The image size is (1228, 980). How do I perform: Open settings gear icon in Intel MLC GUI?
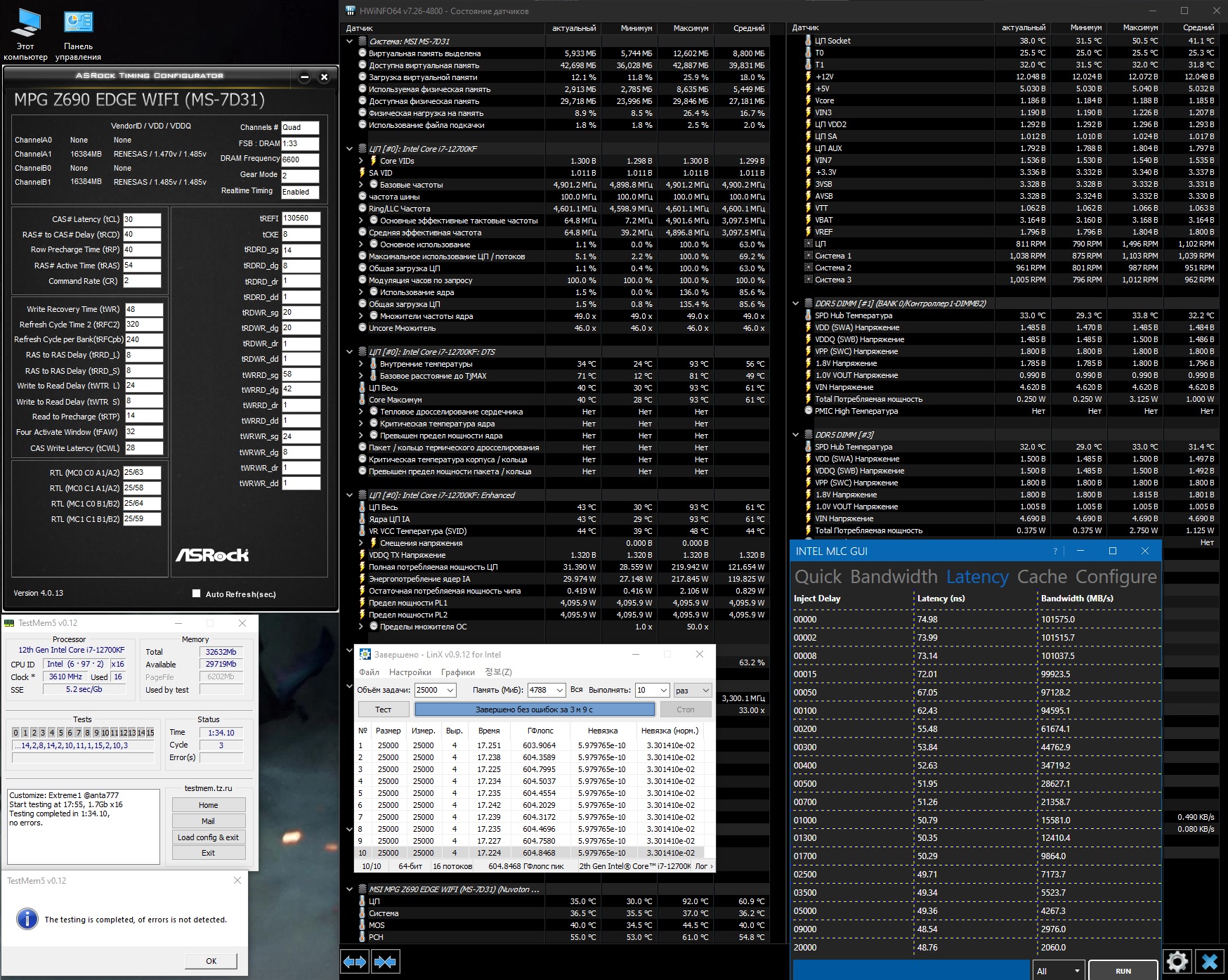tap(1177, 961)
